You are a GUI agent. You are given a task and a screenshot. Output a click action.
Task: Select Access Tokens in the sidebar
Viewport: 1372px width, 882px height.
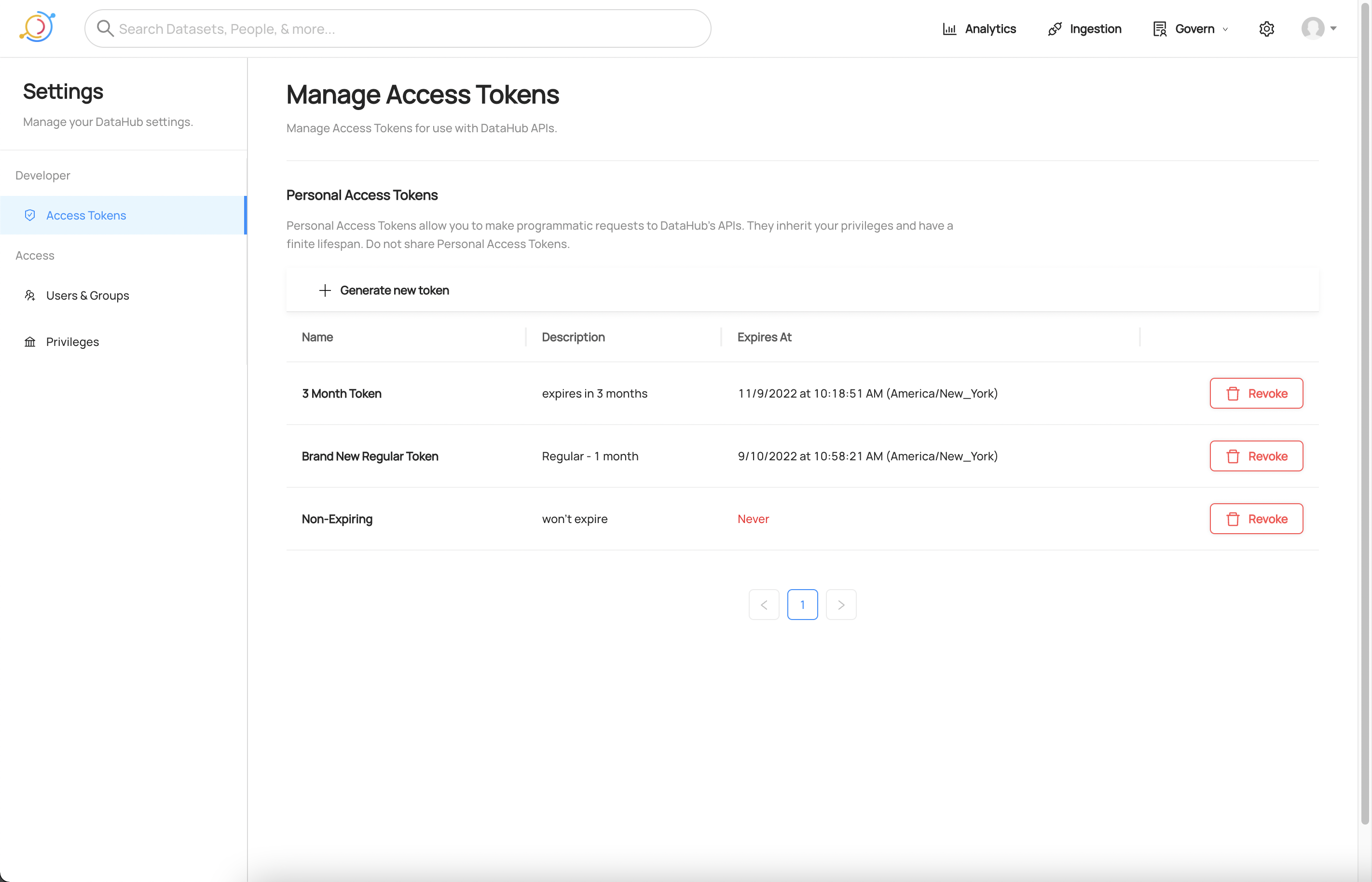pos(123,215)
